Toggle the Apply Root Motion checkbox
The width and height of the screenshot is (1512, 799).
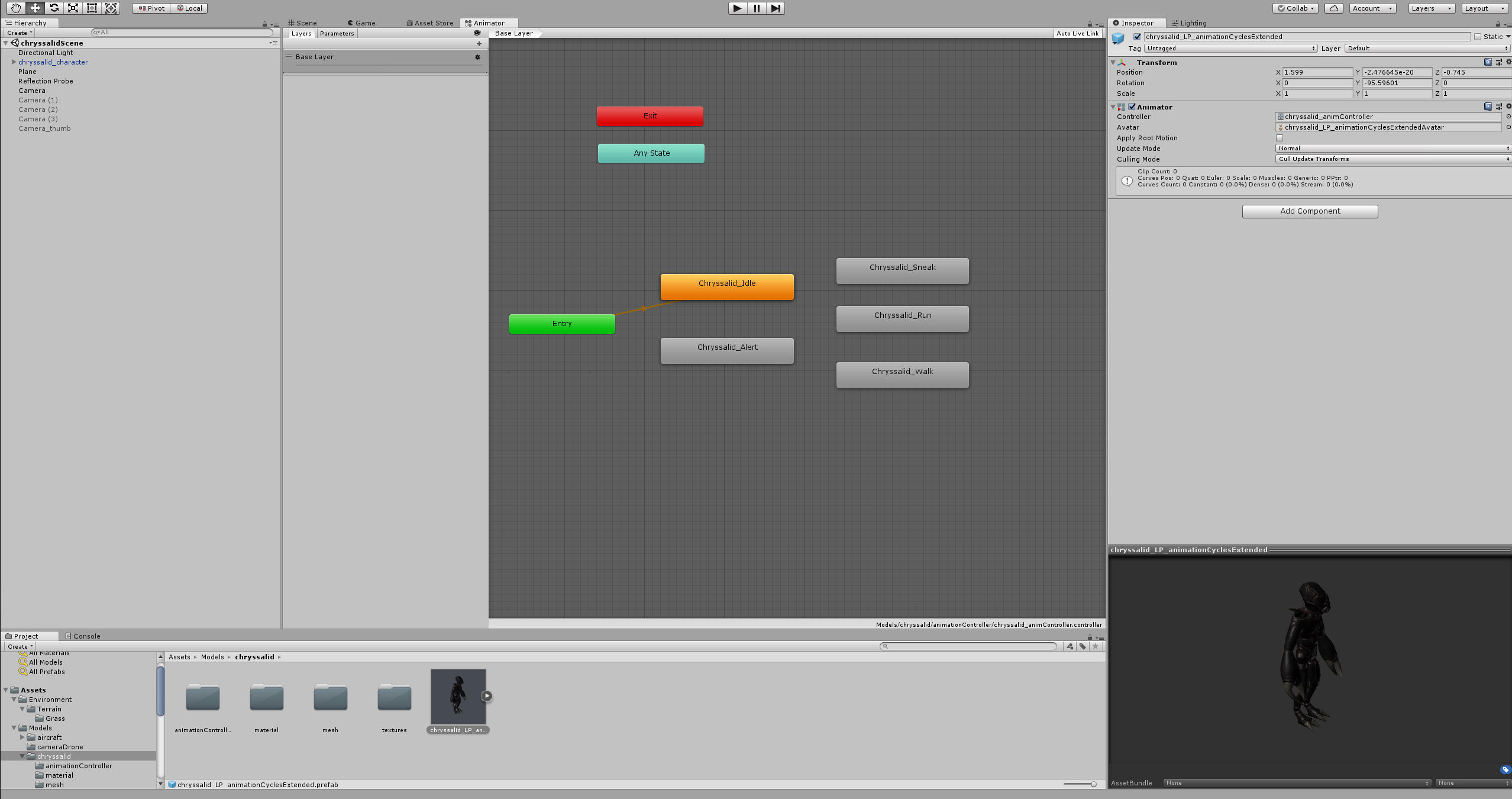pos(1280,138)
